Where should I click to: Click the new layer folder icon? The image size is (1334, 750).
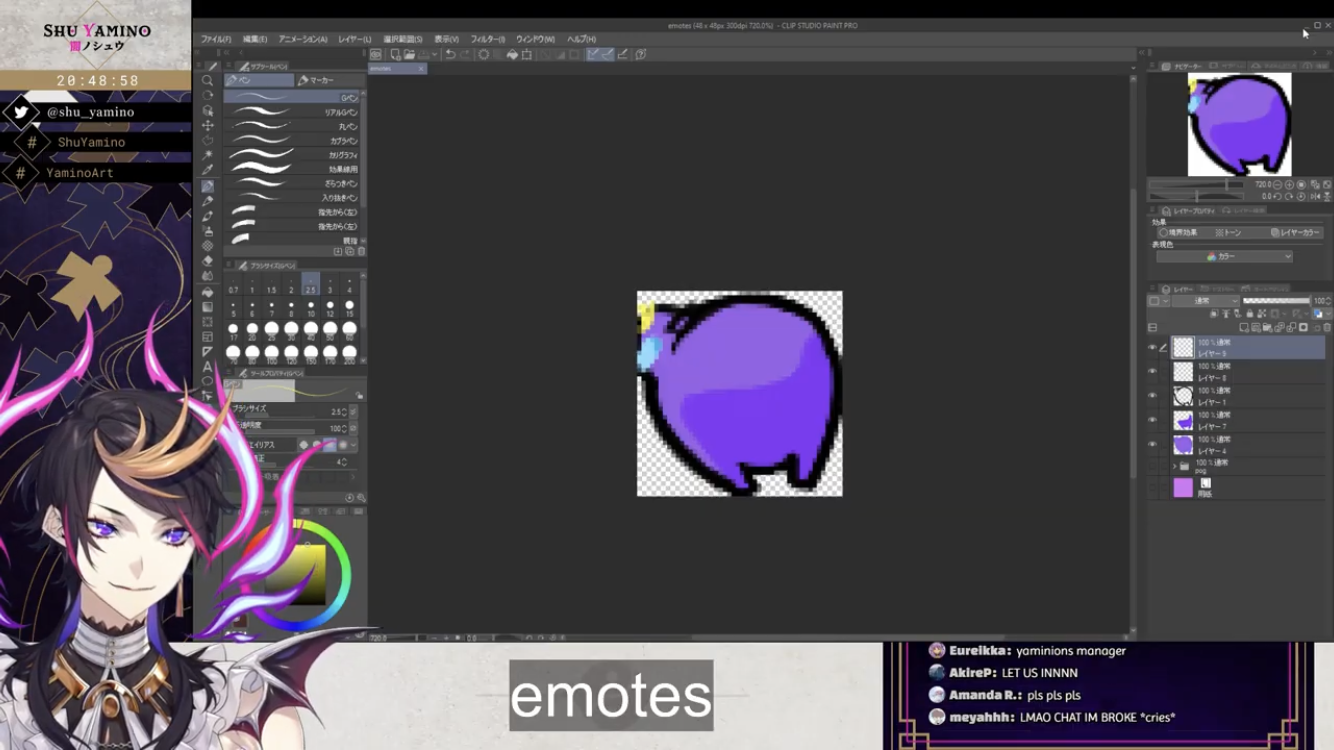coord(1267,327)
